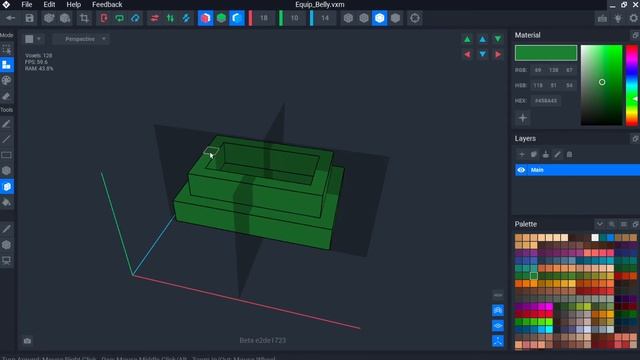Click the app logo in title bar
This screenshot has height=360, width=640.
6,4
